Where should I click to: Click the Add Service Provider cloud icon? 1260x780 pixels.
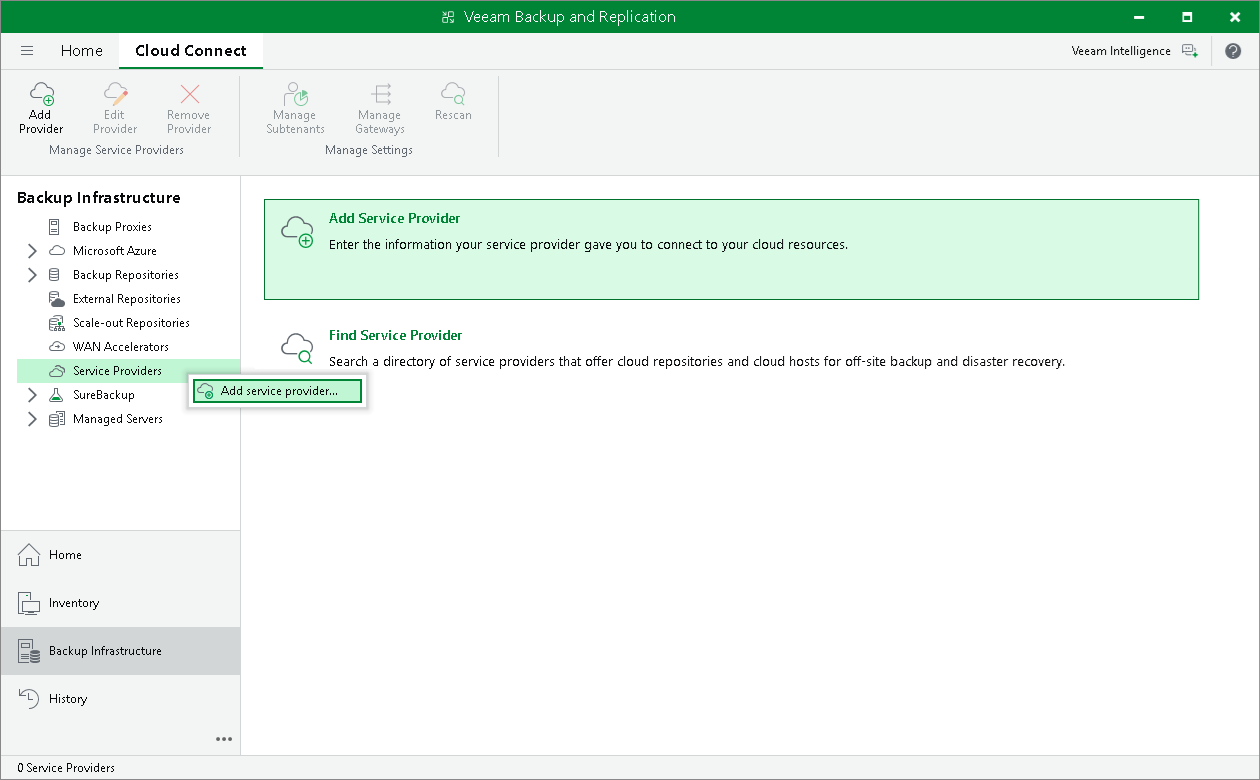(x=297, y=232)
